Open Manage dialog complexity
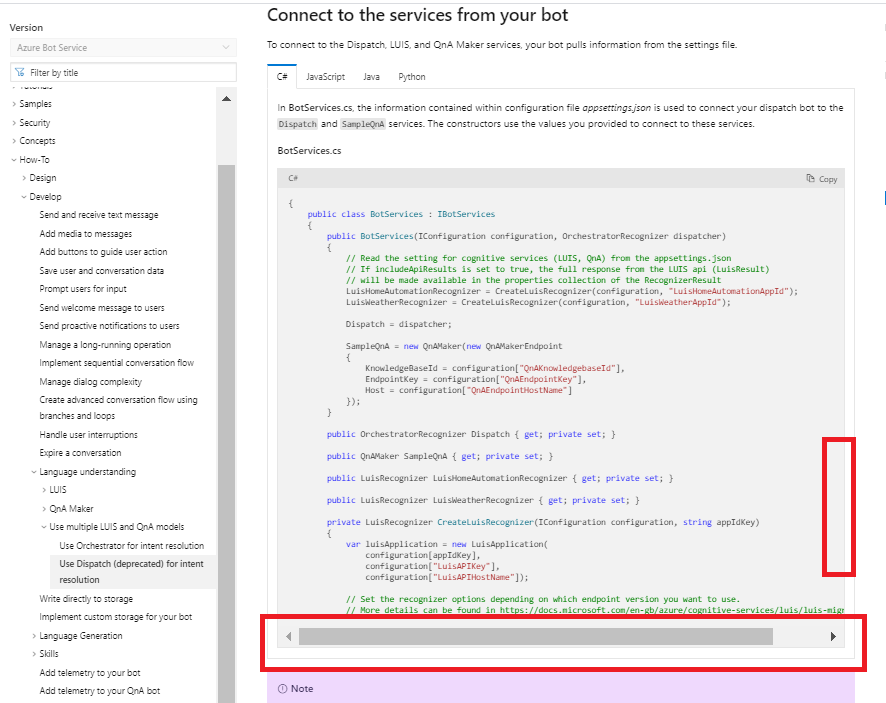The width and height of the screenshot is (886, 703). [x=90, y=382]
